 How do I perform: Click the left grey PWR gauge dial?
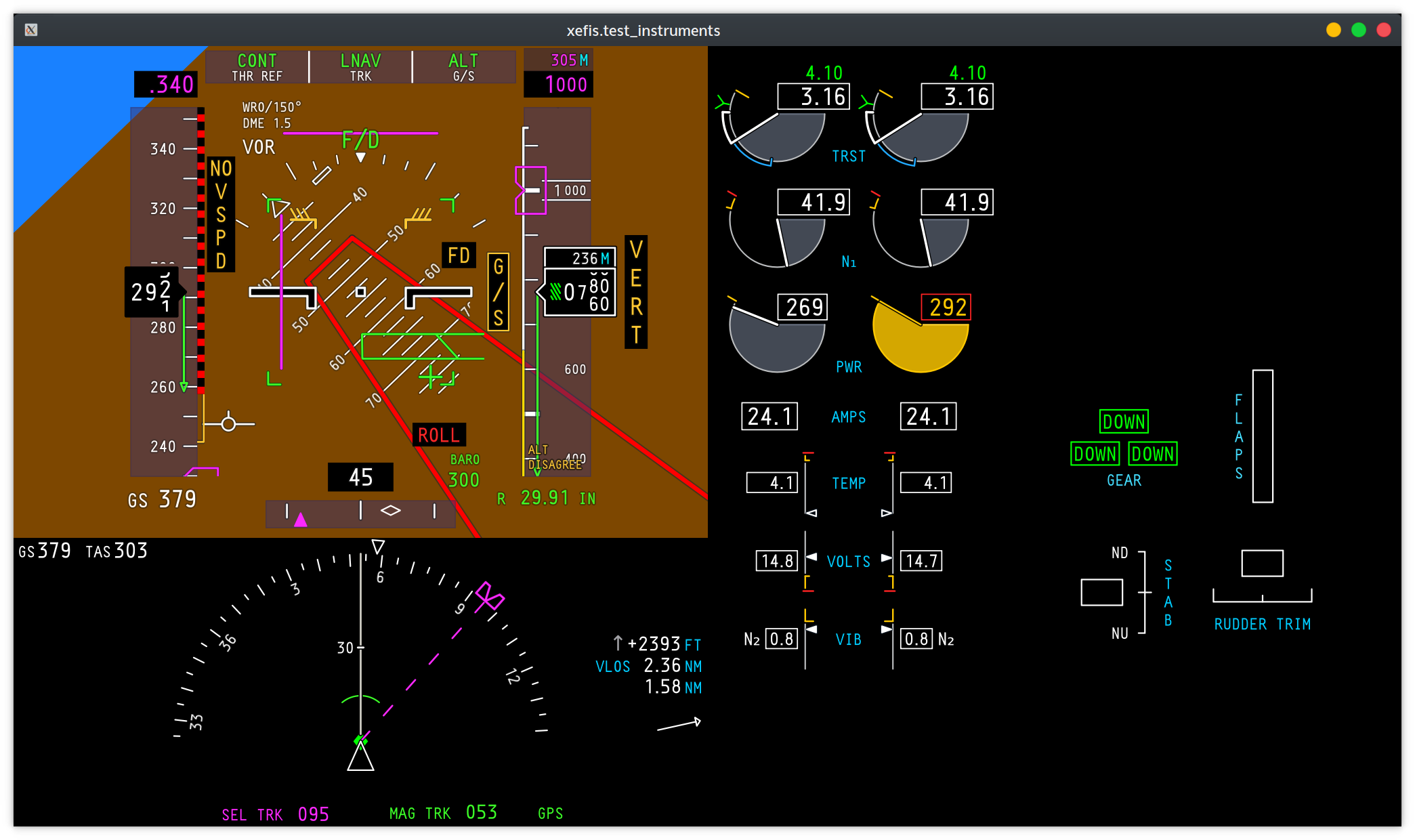[x=777, y=335]
